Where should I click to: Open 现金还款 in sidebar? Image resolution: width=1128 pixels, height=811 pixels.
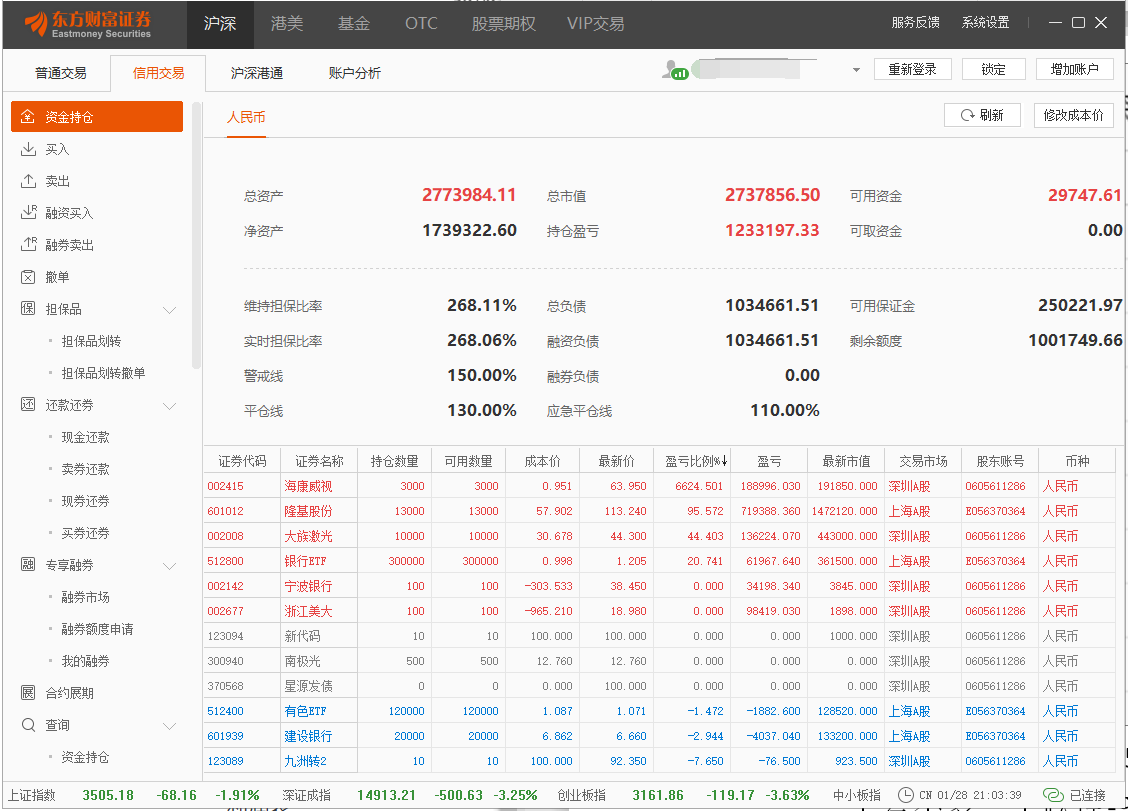(x=86, y=437)
